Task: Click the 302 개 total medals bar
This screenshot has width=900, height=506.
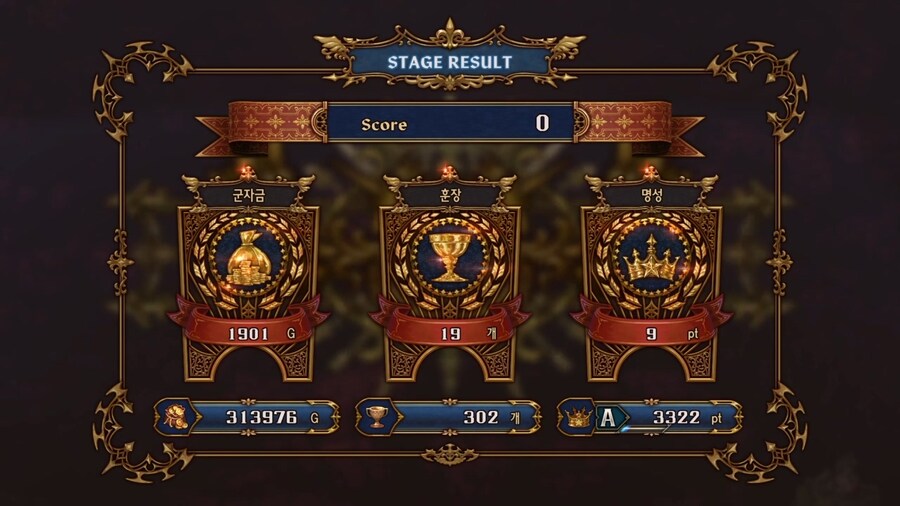Action: (448, 417)
